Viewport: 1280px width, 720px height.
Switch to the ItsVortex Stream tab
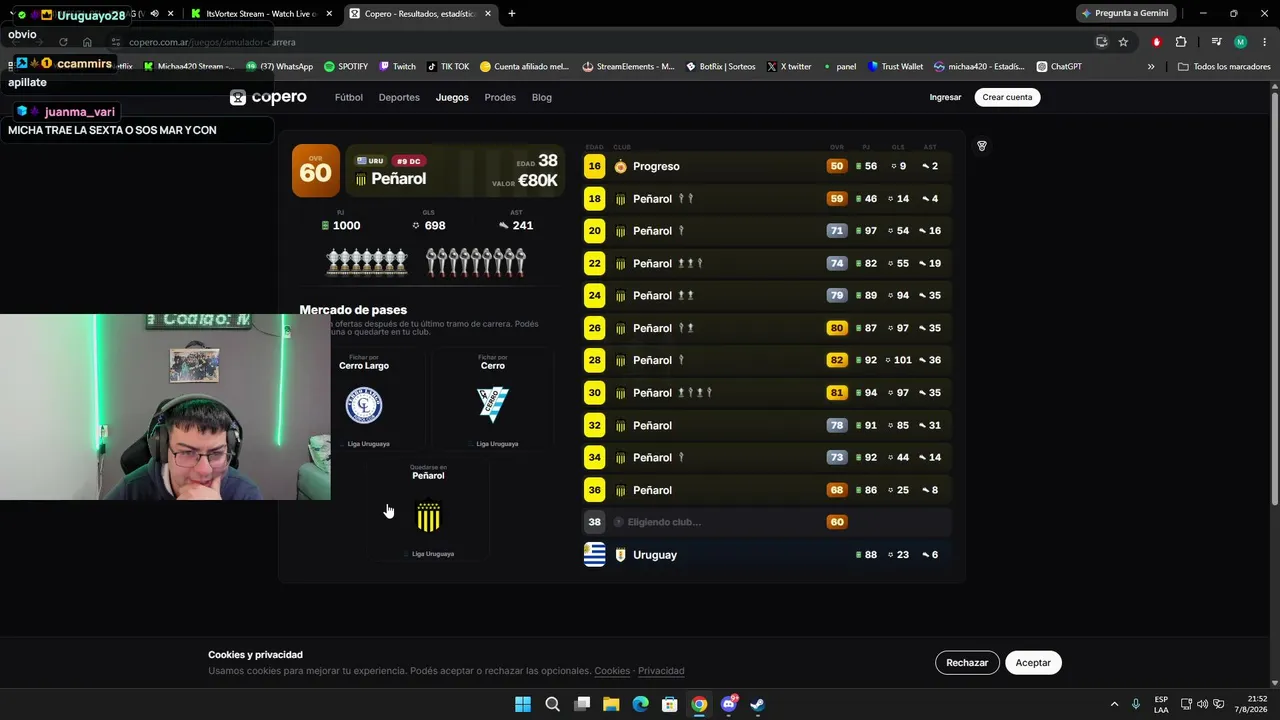(x=260, y=14)
